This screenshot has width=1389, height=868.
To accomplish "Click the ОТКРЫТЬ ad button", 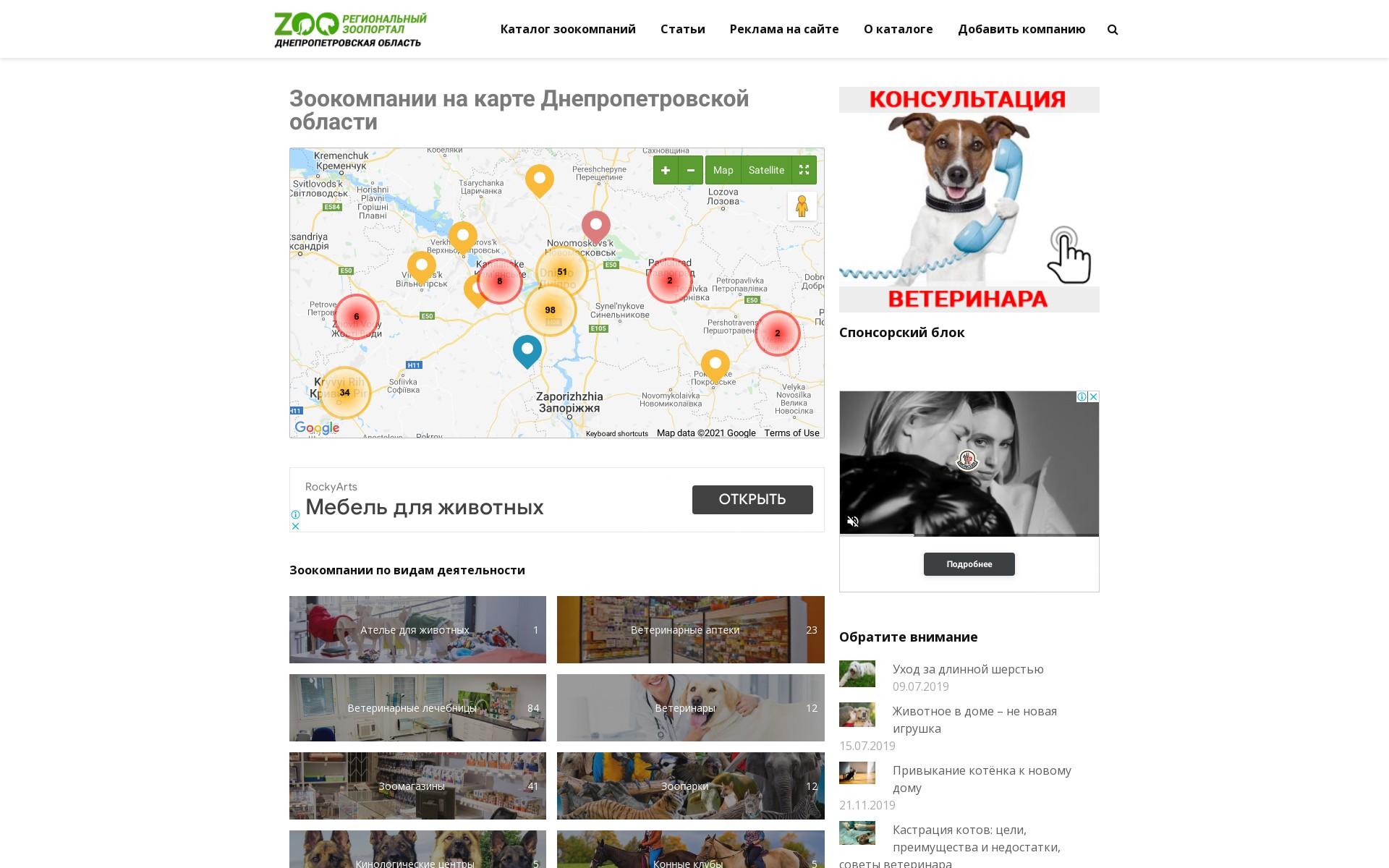I will pos(752,500).
